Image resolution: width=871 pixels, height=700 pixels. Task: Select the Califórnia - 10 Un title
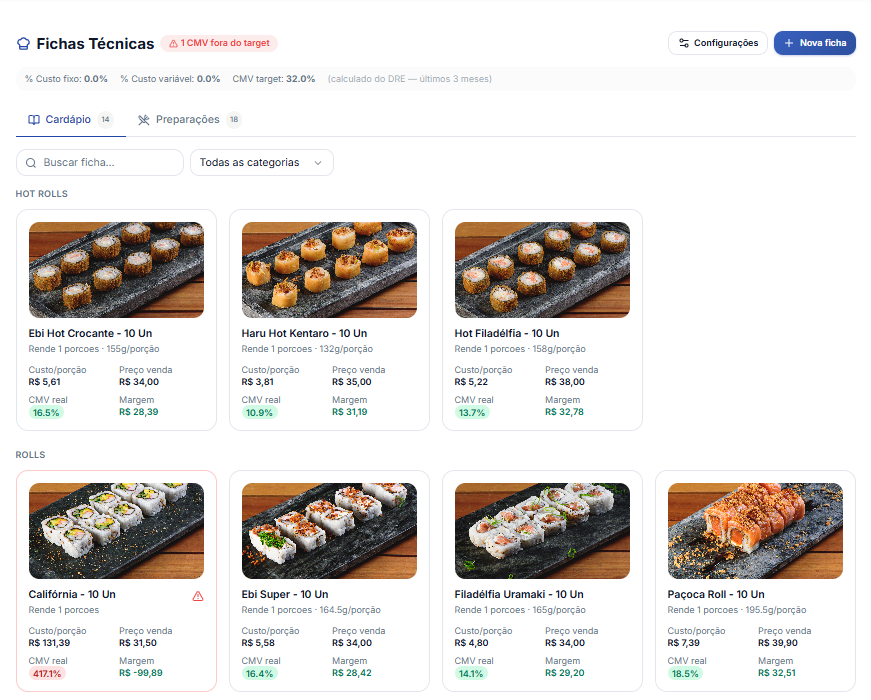[x=72, y=594]
